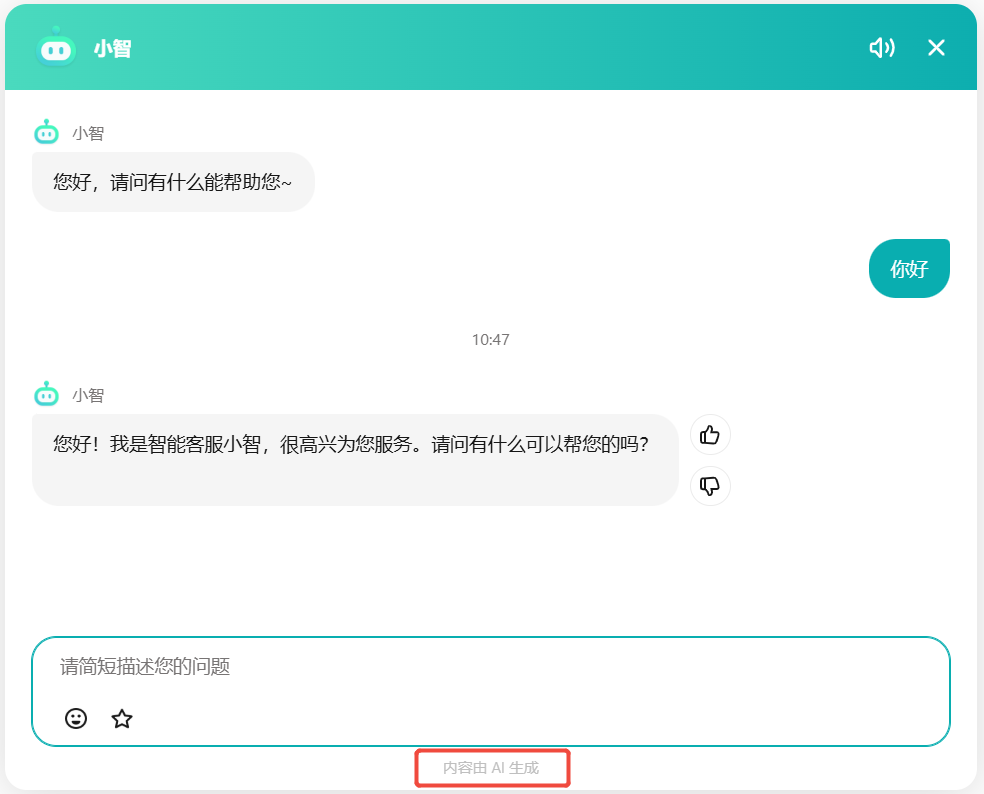Open the emoji picker in the input area
The width and height of the screenshot is (984, 794).
[76, 719]
